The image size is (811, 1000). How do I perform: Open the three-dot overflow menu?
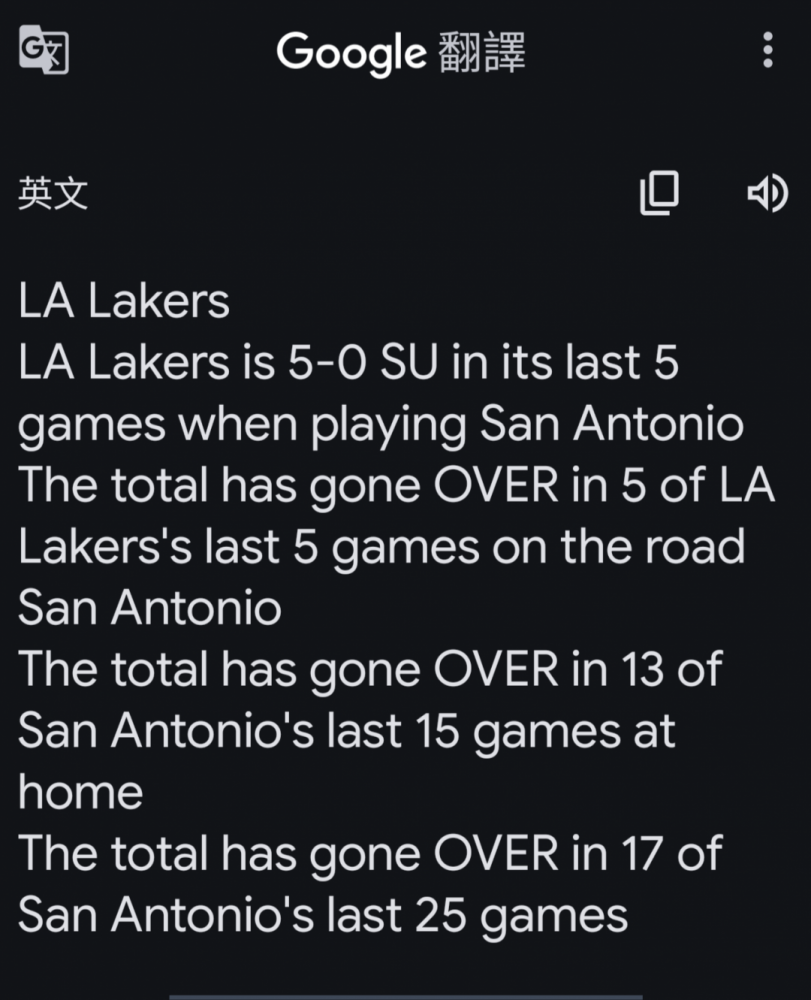(768, 50)
